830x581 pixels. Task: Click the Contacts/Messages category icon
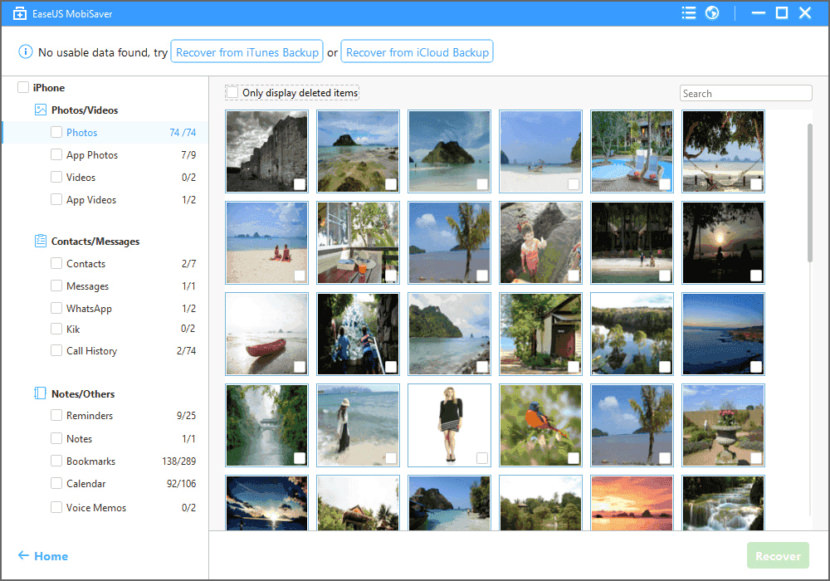pyautogui.click(x=41, y=241)
